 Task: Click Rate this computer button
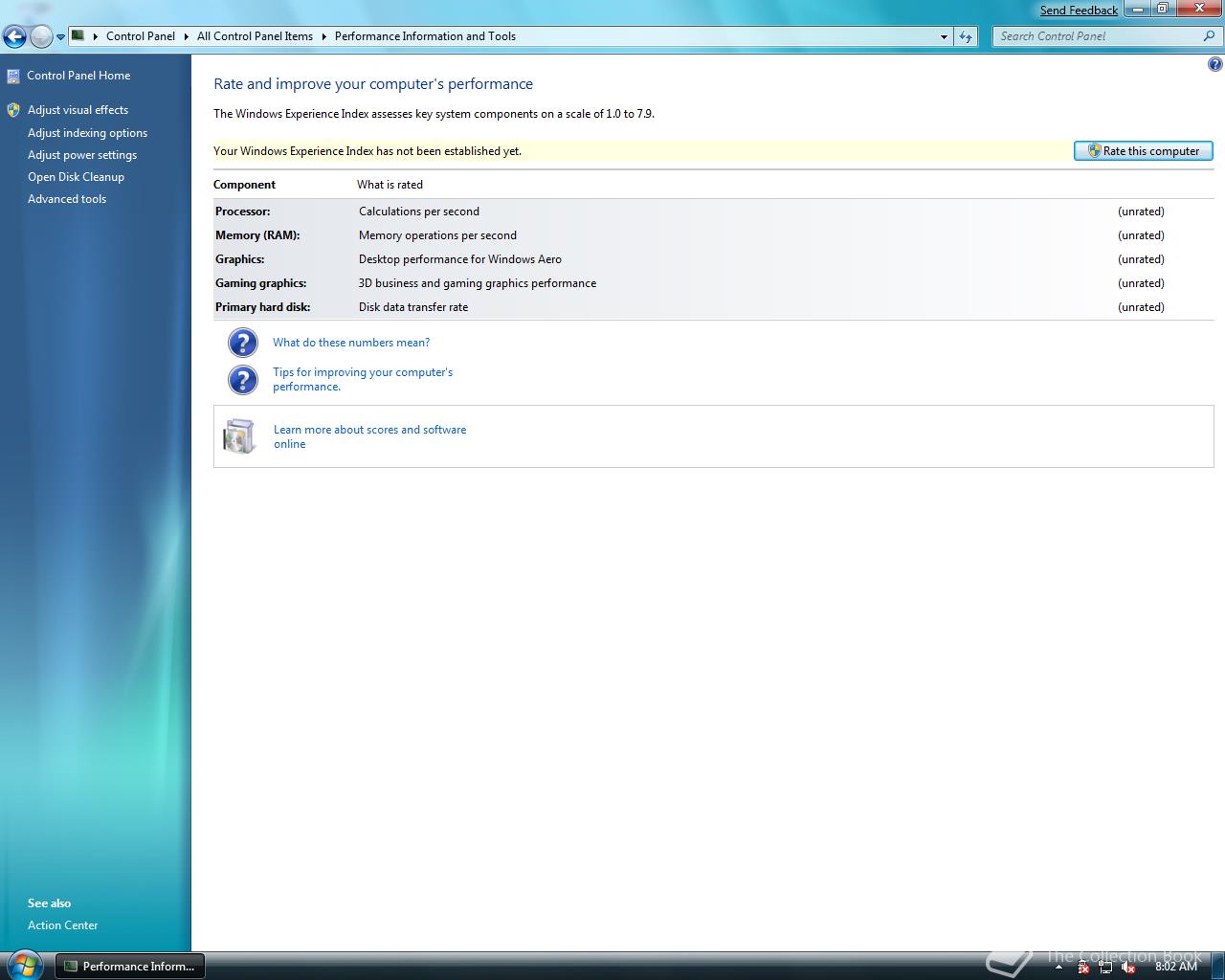(1144, 151)
